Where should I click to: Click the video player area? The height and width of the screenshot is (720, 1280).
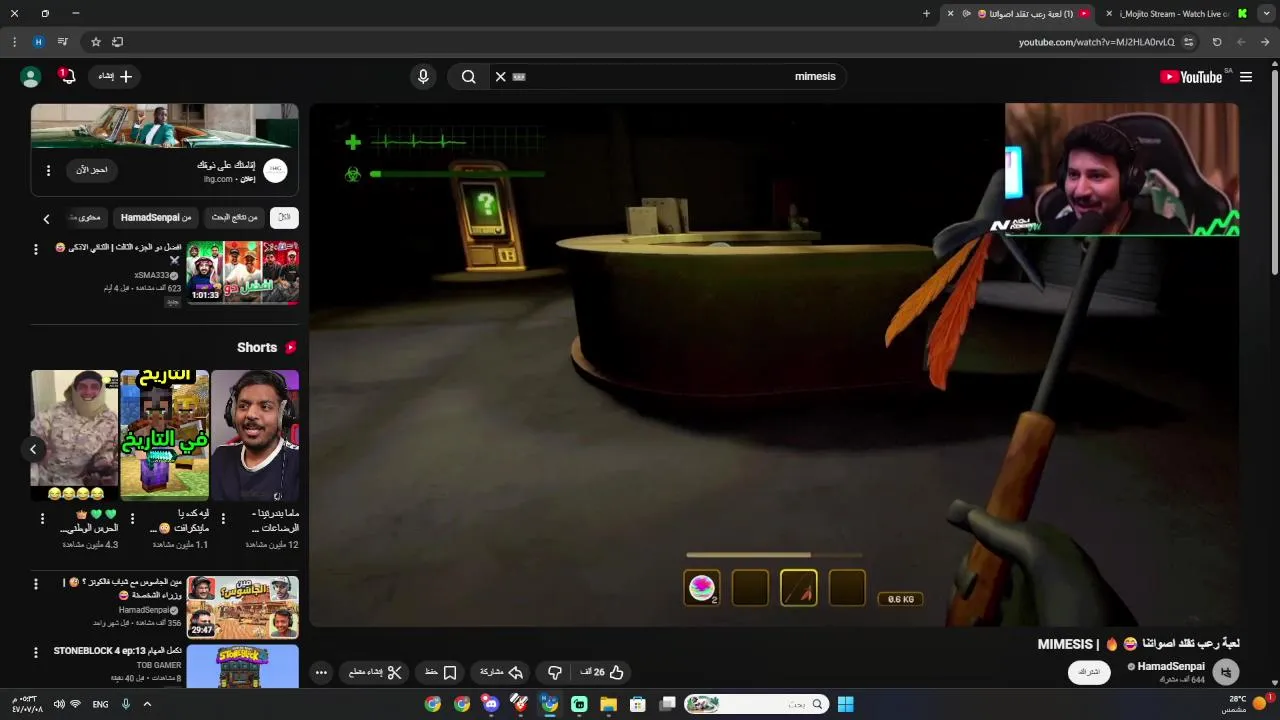(x=774, y=365)
